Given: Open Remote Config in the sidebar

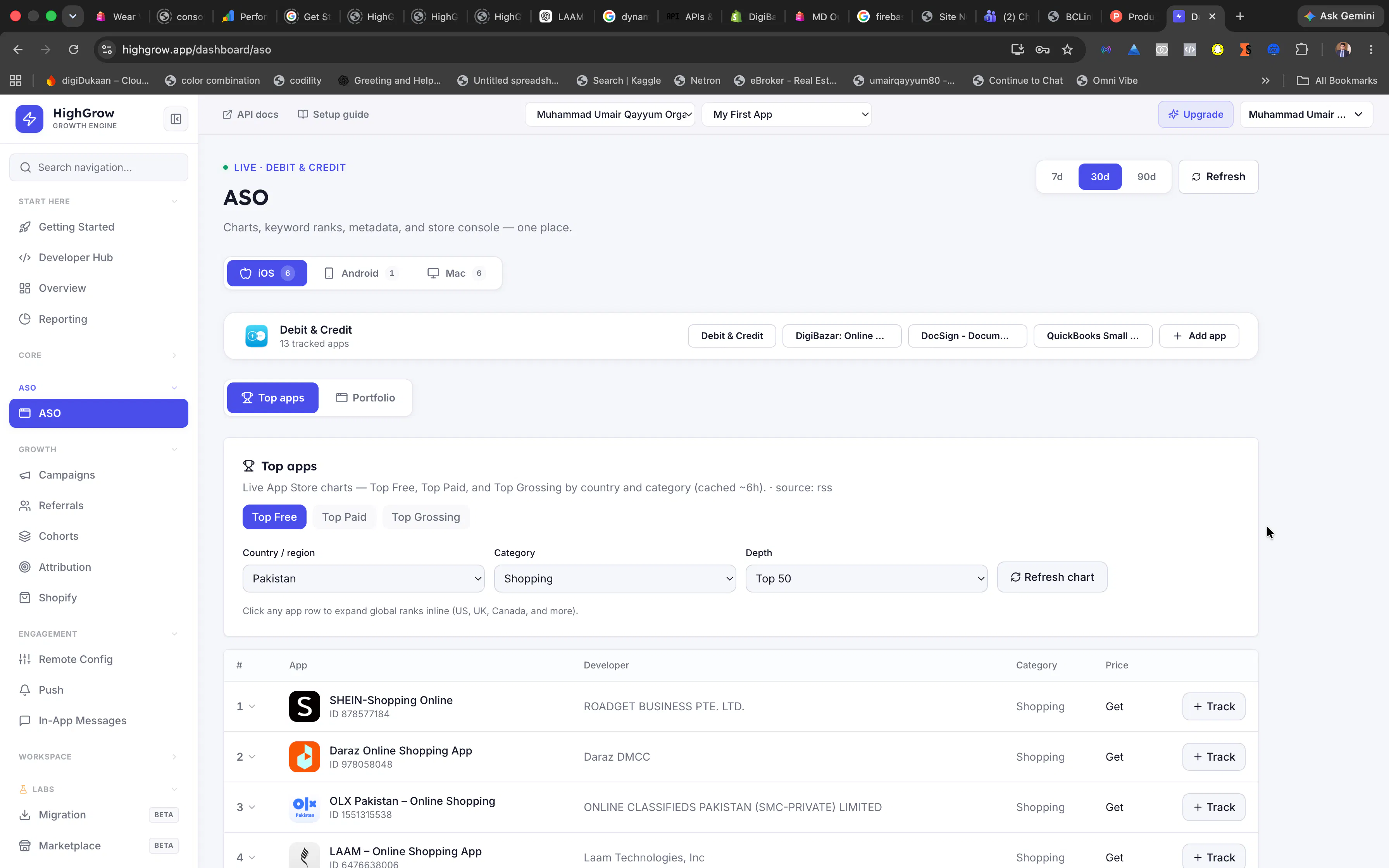Looking at the screenshot, I should click(x=99, y=659).
